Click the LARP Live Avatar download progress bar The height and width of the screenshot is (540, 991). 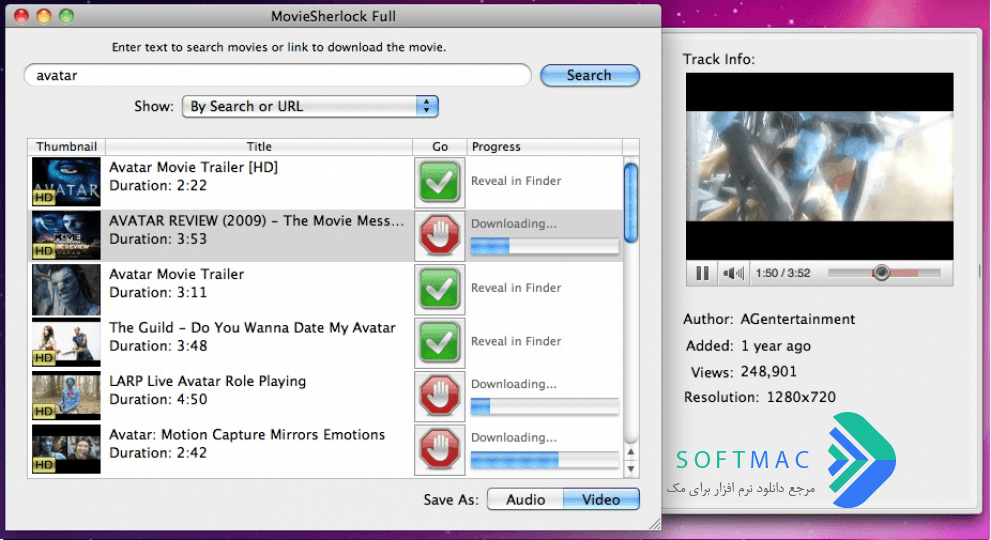click(544, 407)
